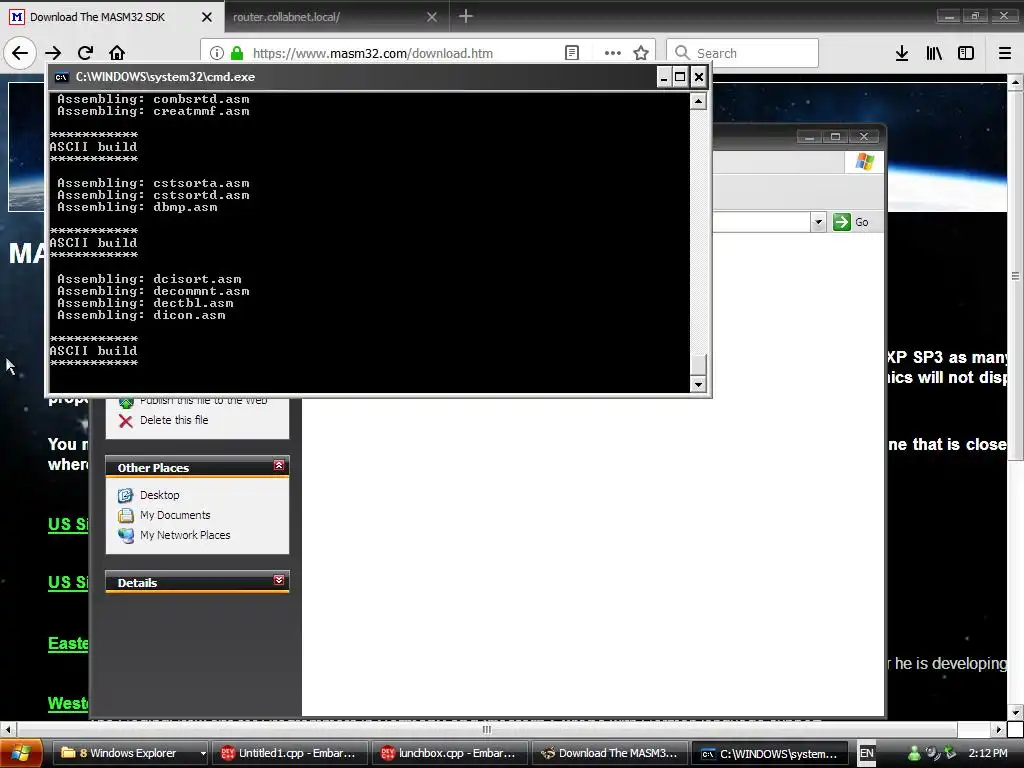Open My Network Places link
1024x768 pixels.
pyautogui.click(x=185, y=535)
